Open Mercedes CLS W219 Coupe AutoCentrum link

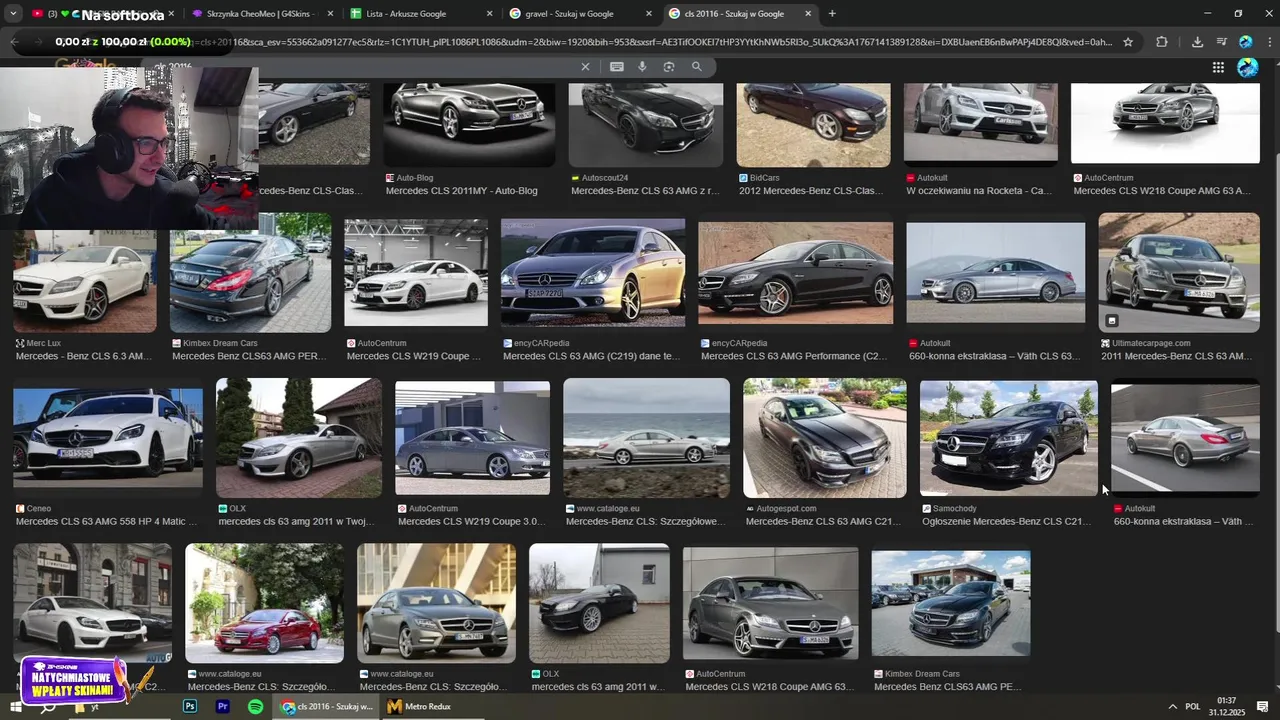pyautogui.click(x=415, y=356)
